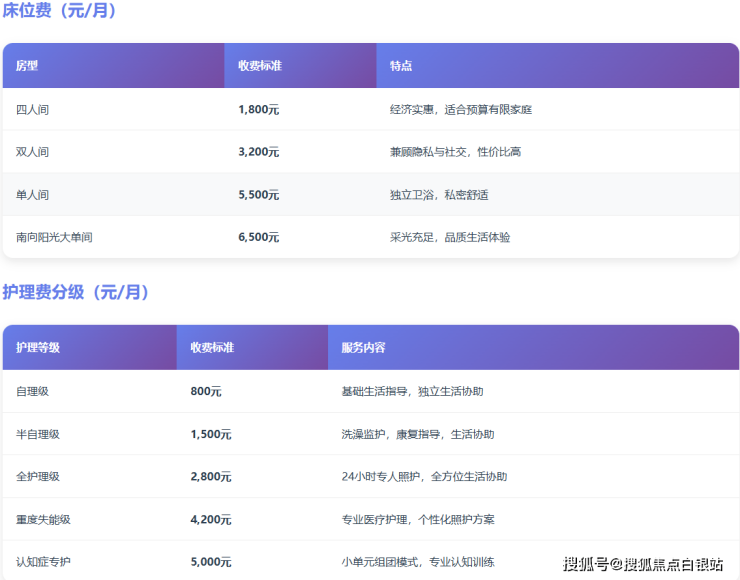Click the 护理费分级（元/月）section heading
This screenshot has width=740, height=580.
76,293
